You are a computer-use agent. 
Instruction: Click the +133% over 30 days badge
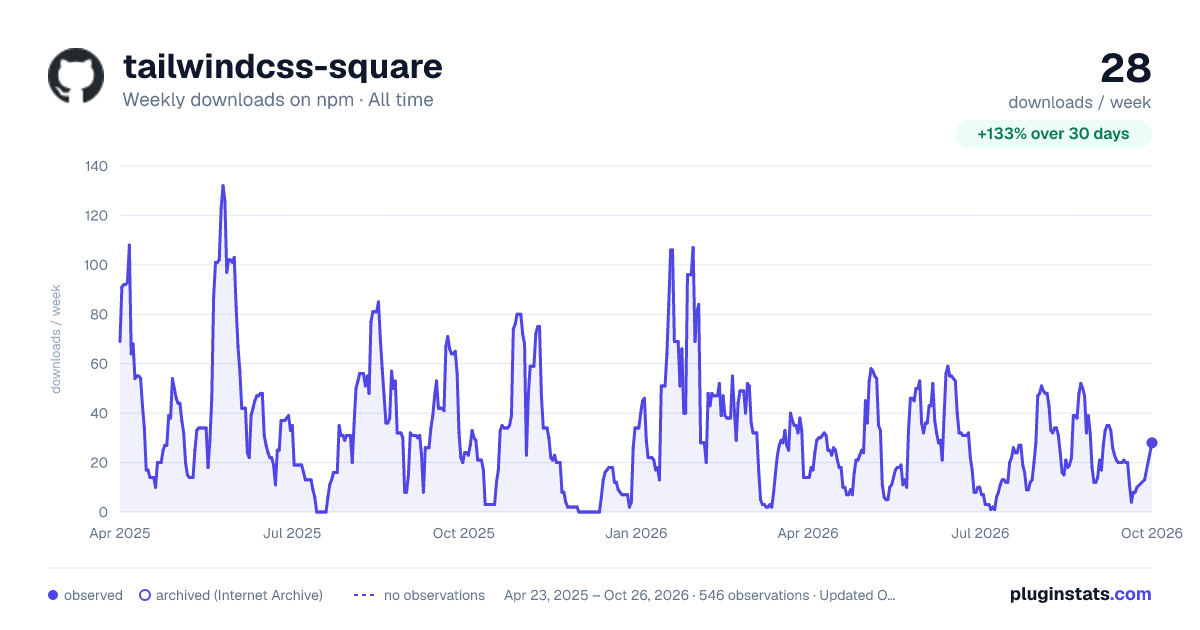click(1053, 134)
